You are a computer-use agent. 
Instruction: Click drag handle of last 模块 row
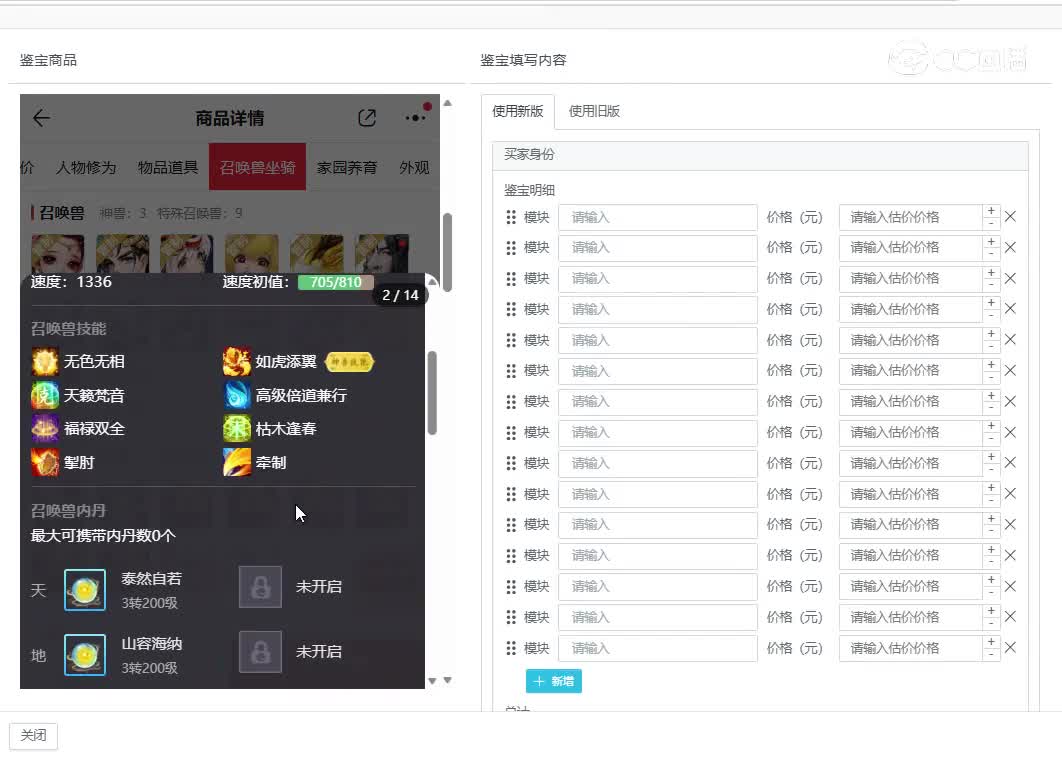(511, 648)
